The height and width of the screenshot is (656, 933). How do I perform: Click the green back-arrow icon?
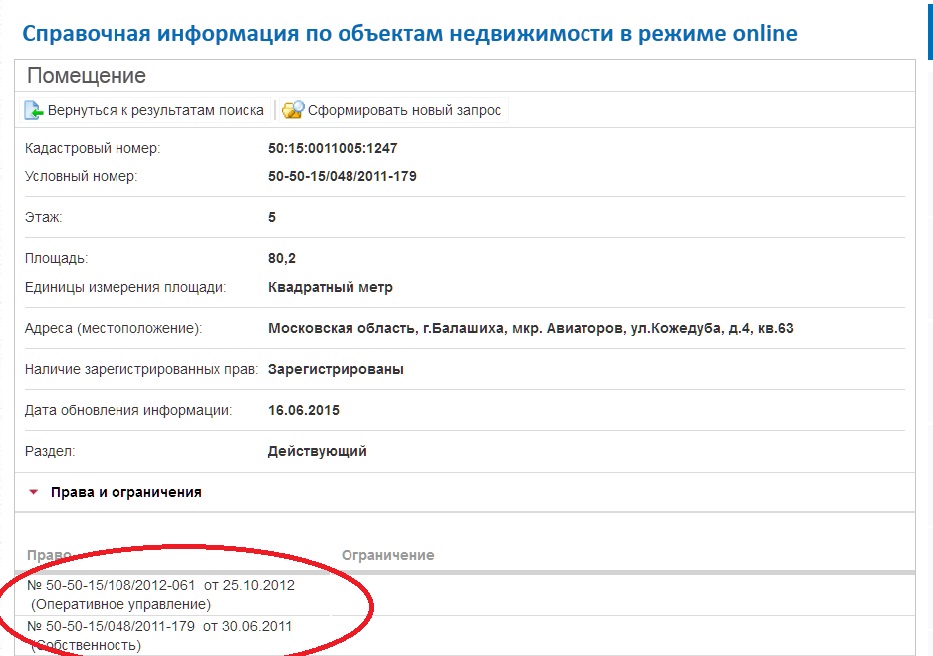click(34, 111)
